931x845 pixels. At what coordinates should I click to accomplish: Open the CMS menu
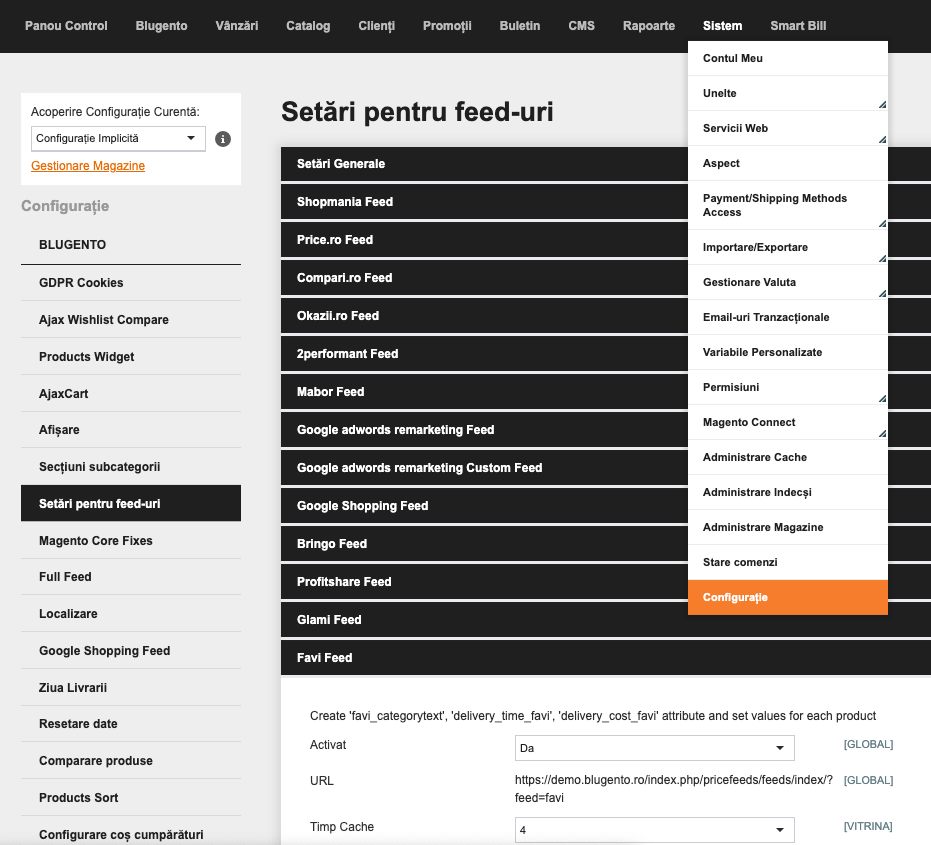click(581, 26)
